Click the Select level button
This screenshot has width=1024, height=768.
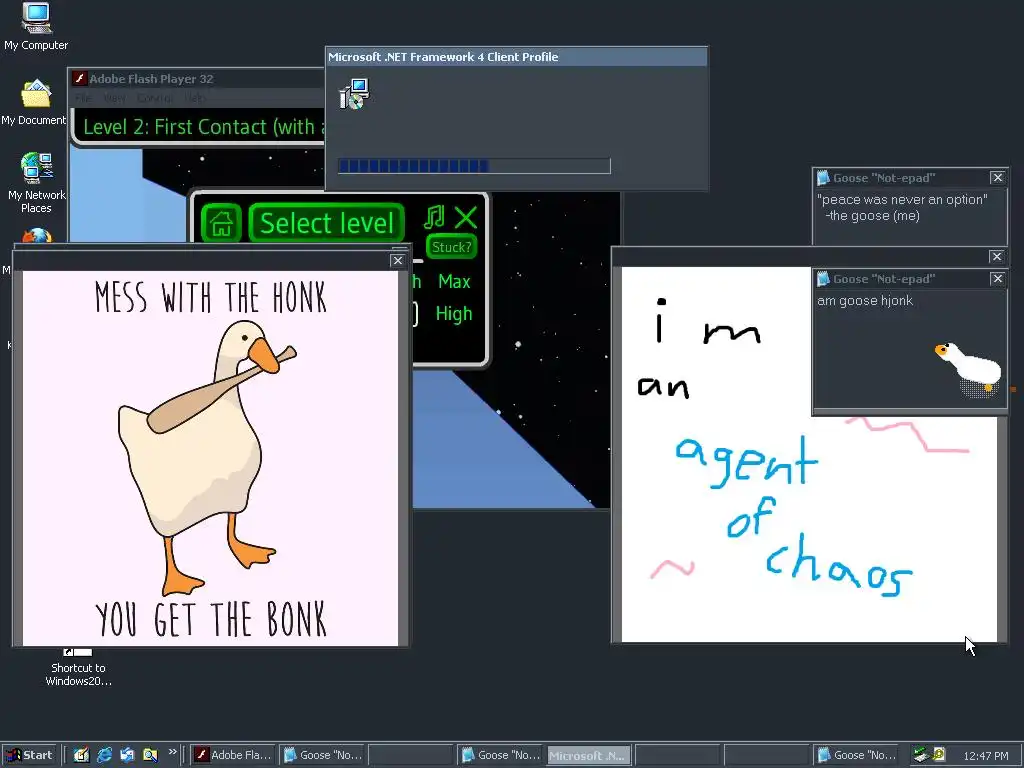(327, 223)
